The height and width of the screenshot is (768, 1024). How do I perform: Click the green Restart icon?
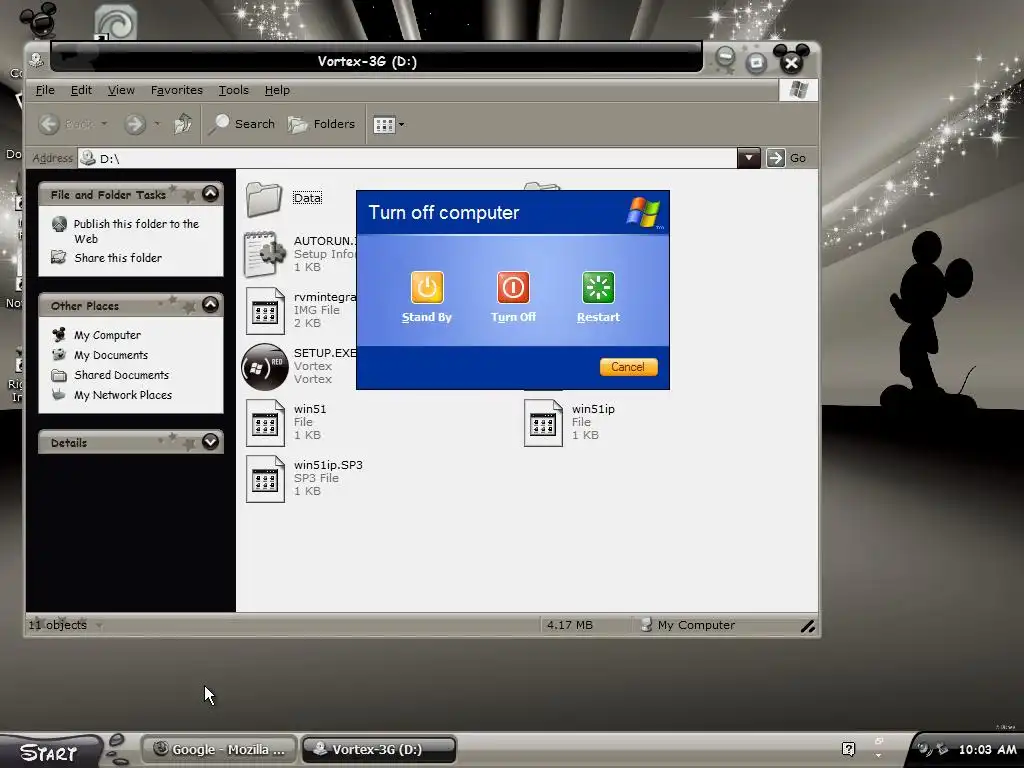598,287
